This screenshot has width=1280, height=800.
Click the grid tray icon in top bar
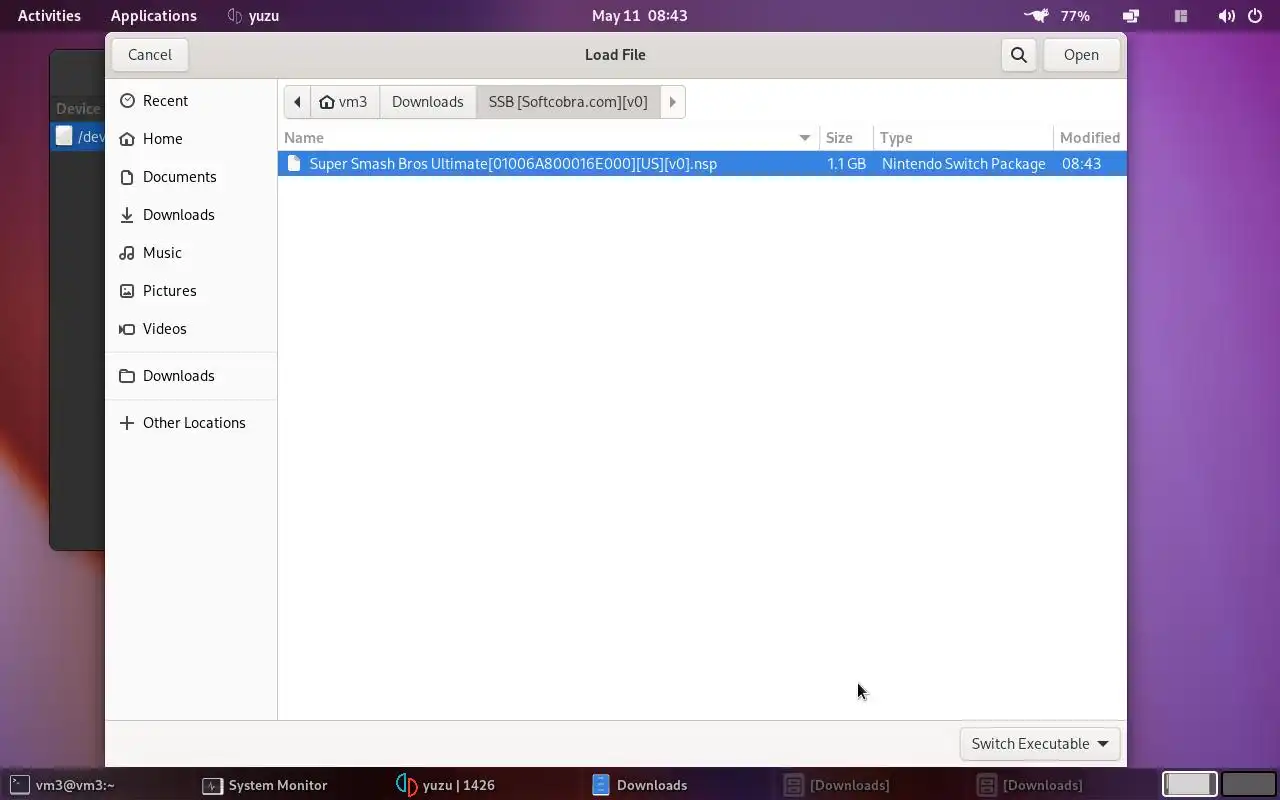pyautogui.click(x=1181, y=16)
